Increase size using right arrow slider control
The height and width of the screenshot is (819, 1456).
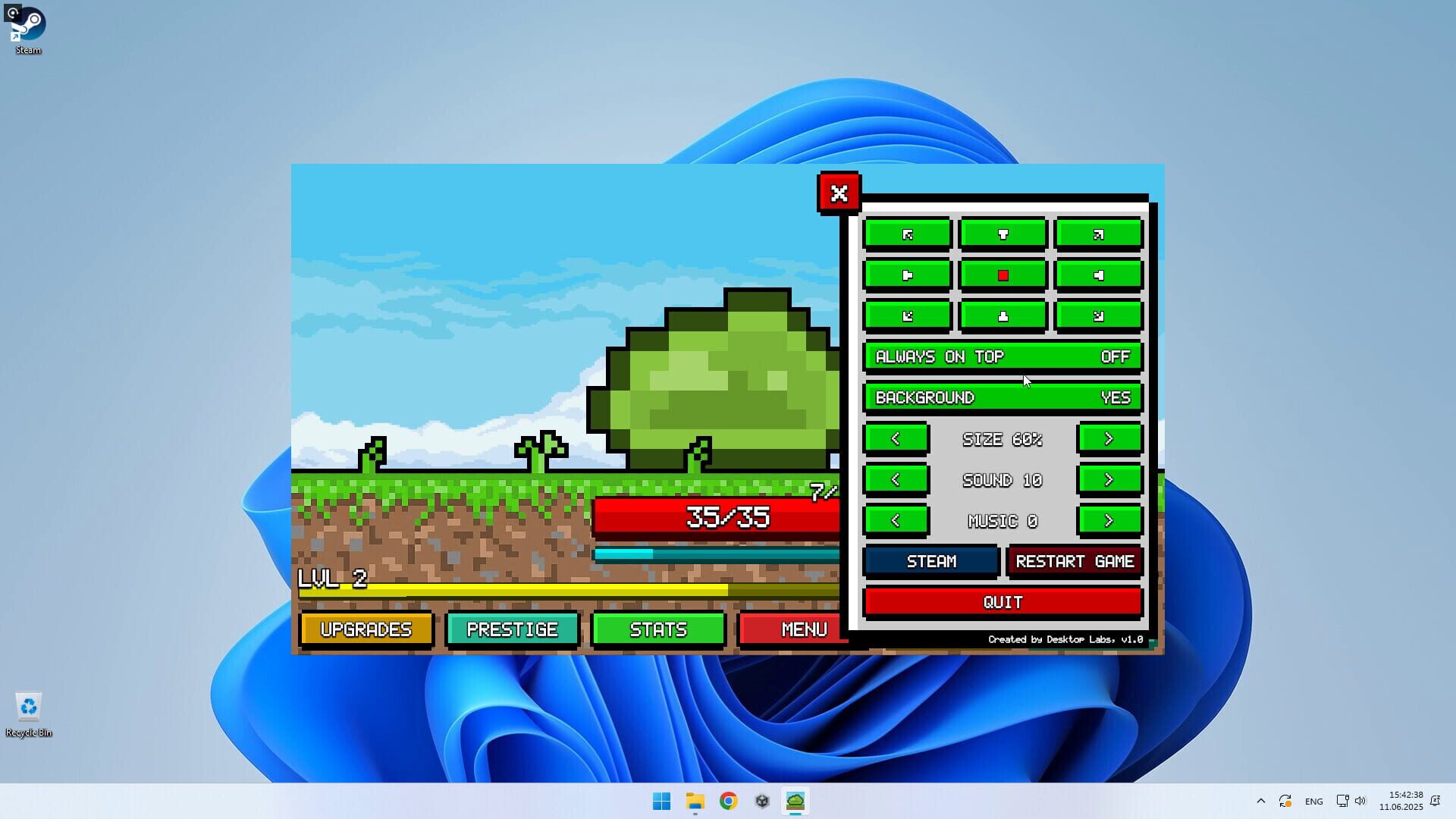[1110, 438]
